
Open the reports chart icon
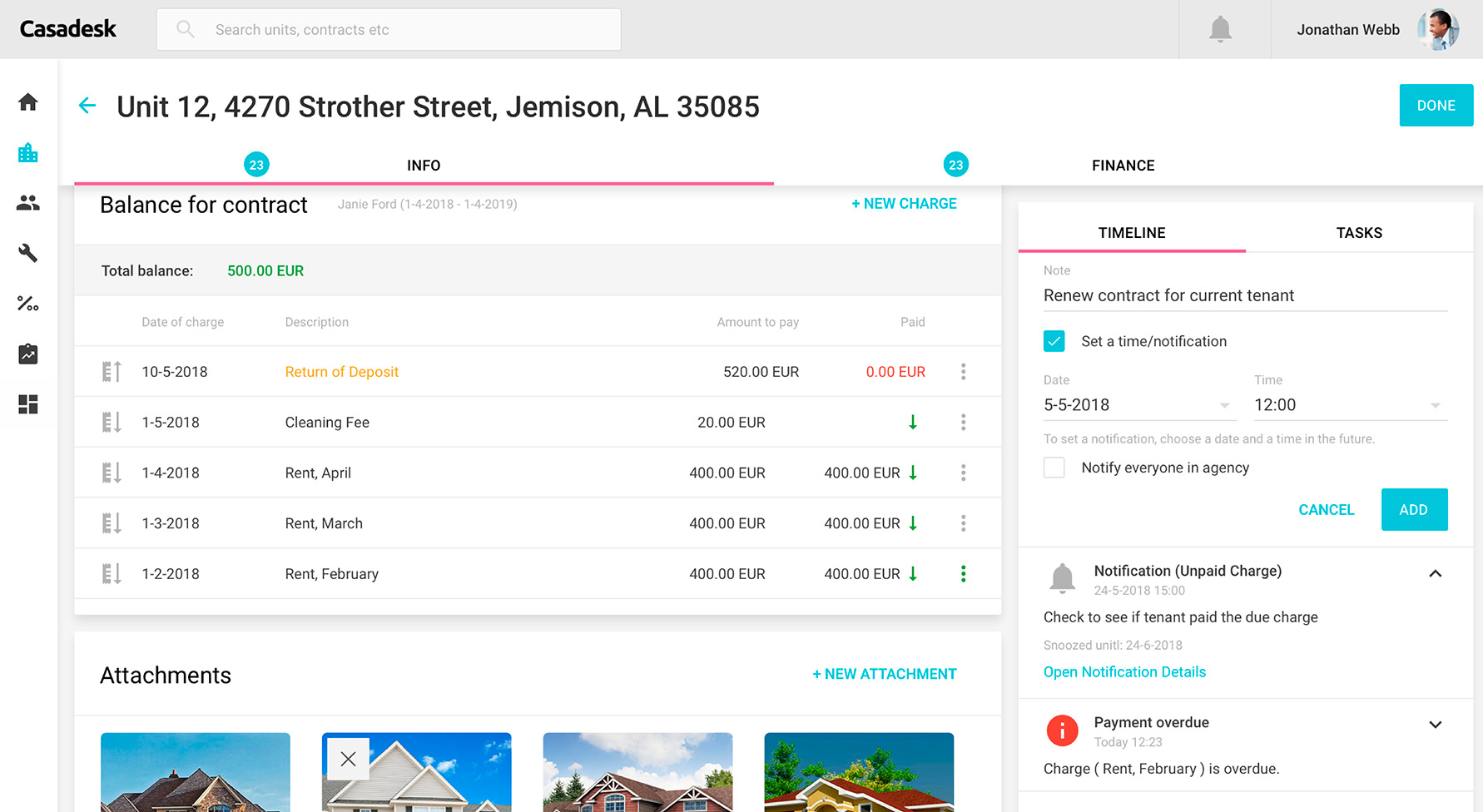27,354
